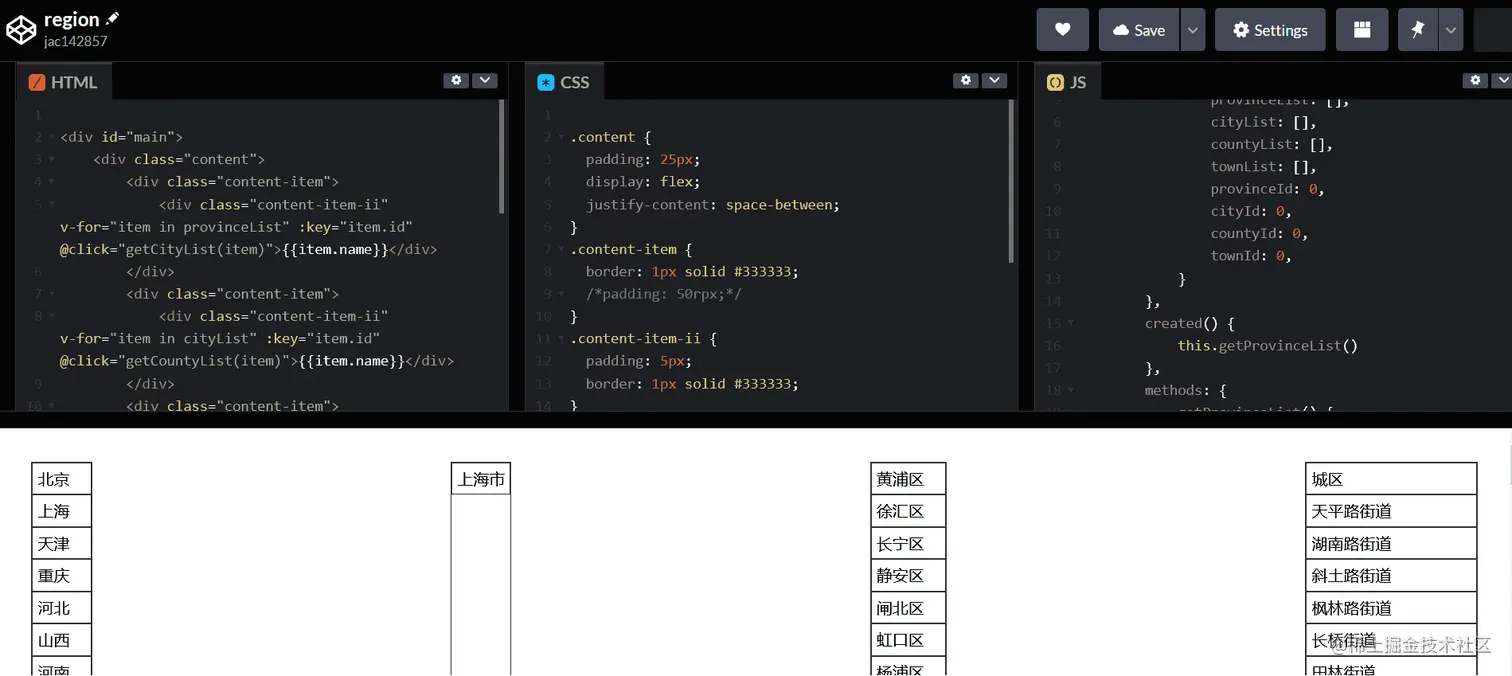Click 'methods: {' JS line
Screen dimensions: 1512x676
1186,390
